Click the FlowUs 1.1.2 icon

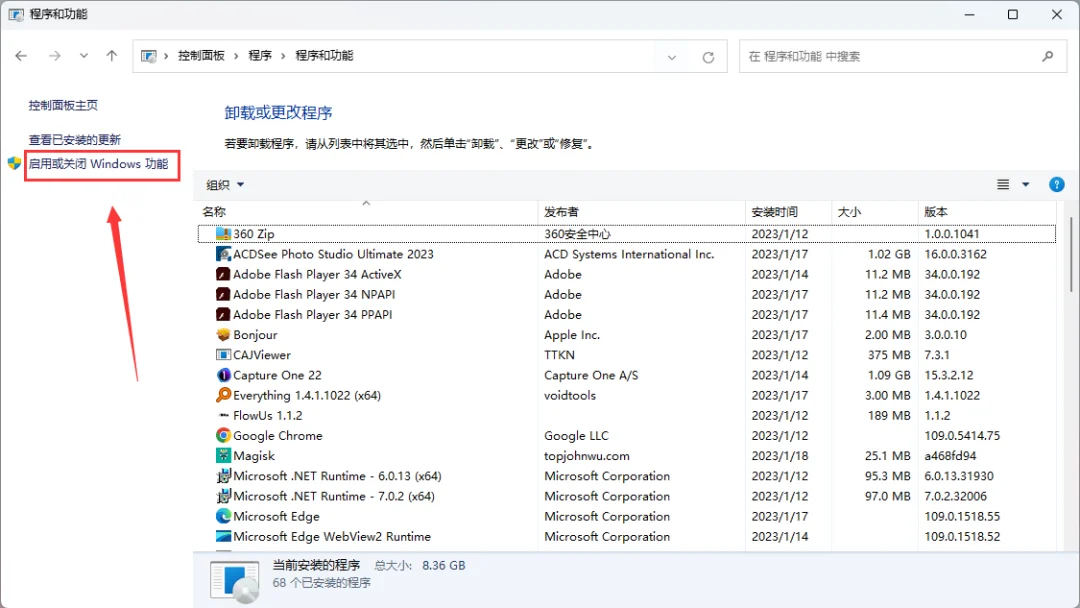(223, 415)
